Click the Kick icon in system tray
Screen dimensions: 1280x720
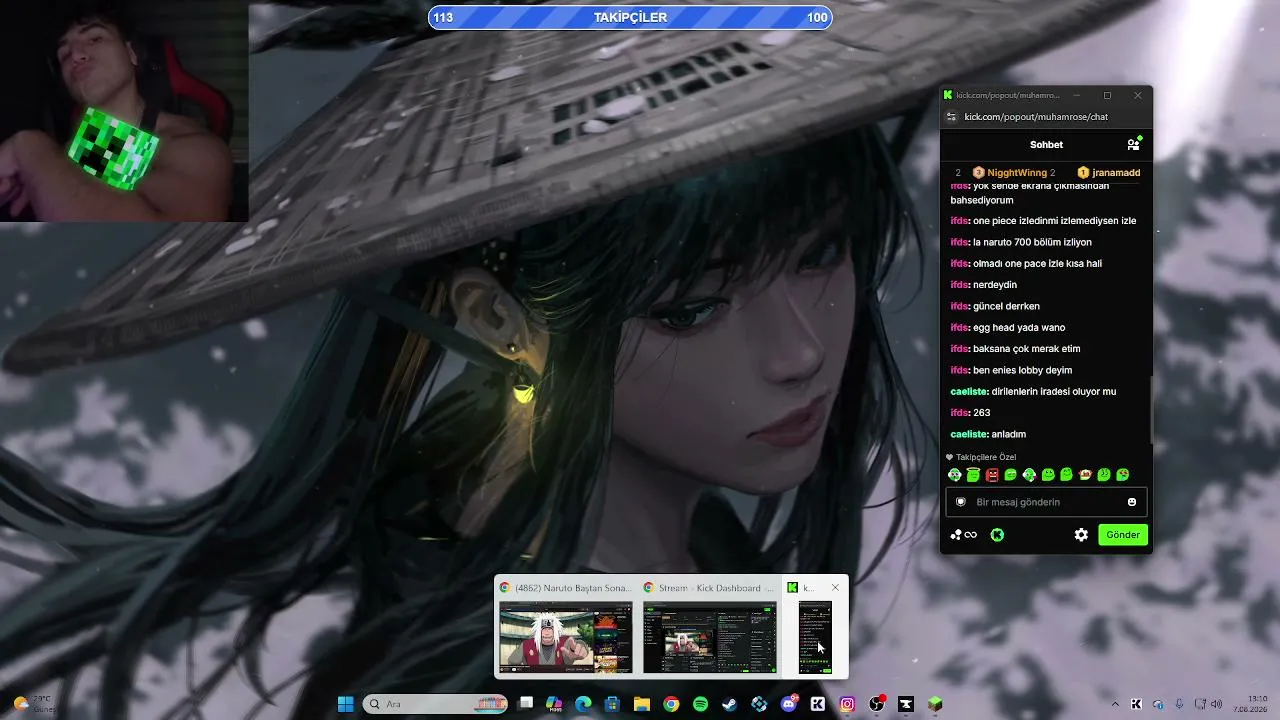[1136, 704]
